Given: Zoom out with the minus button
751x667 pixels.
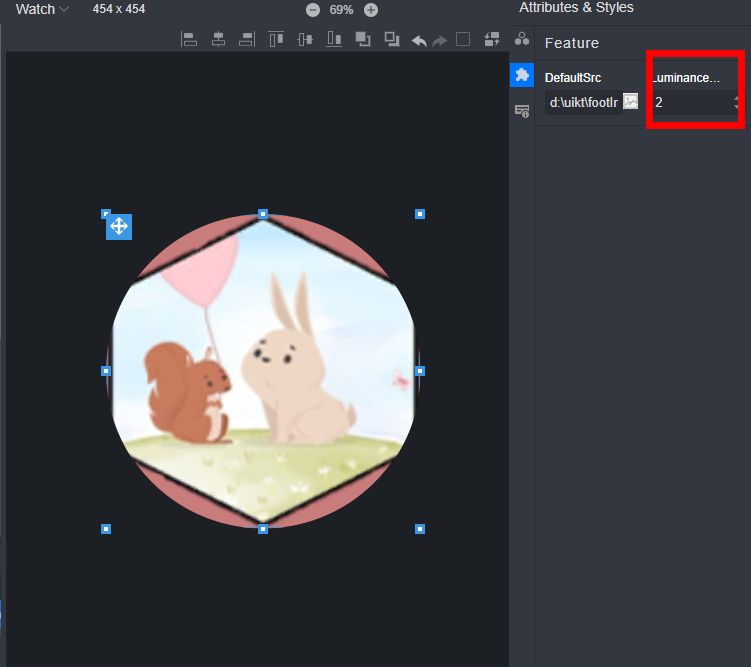Looking at the screenshot, I should pos(313,10).
